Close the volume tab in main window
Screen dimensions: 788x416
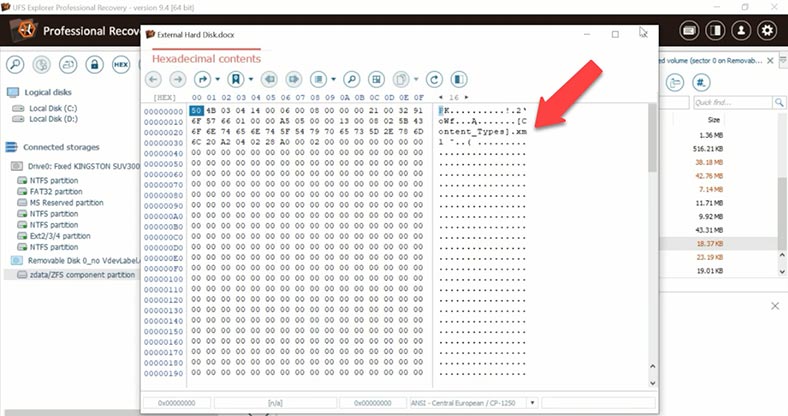(x=770, y=61)
